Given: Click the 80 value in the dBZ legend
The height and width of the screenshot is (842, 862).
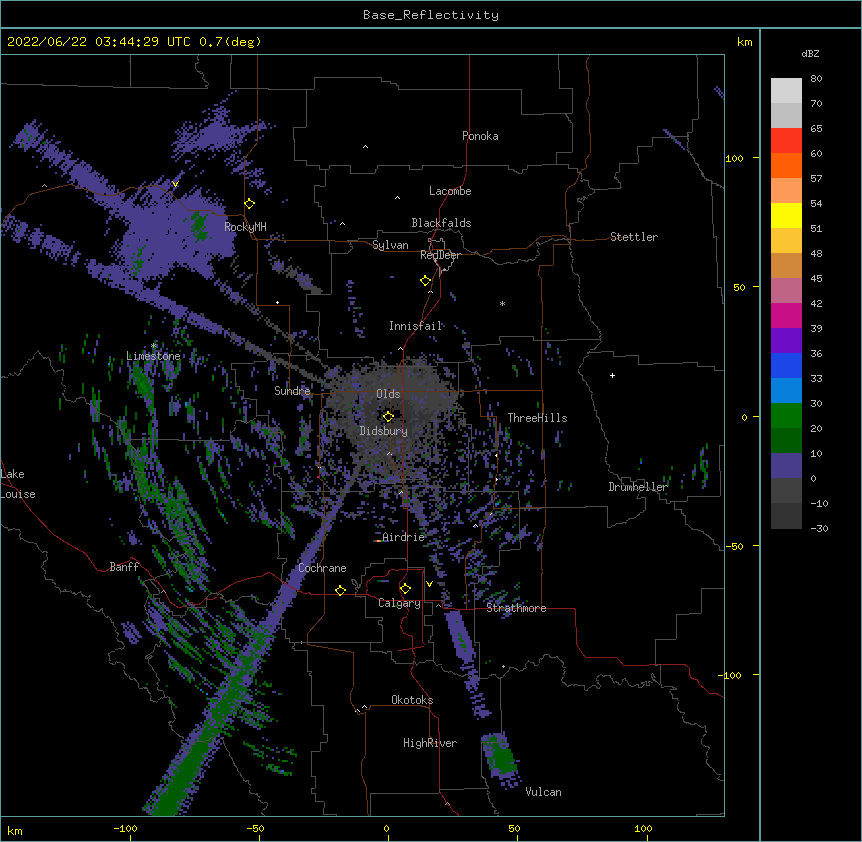Looking at the screenshot, I should (816, 79).
